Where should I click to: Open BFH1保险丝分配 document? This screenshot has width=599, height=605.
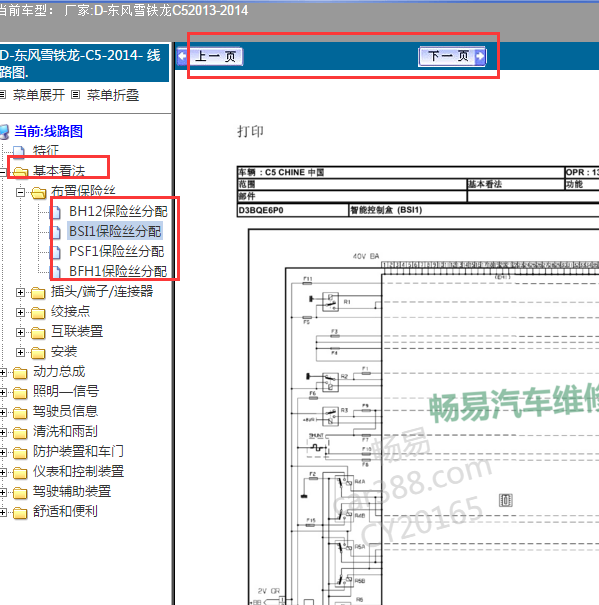[x=118, y=271]
